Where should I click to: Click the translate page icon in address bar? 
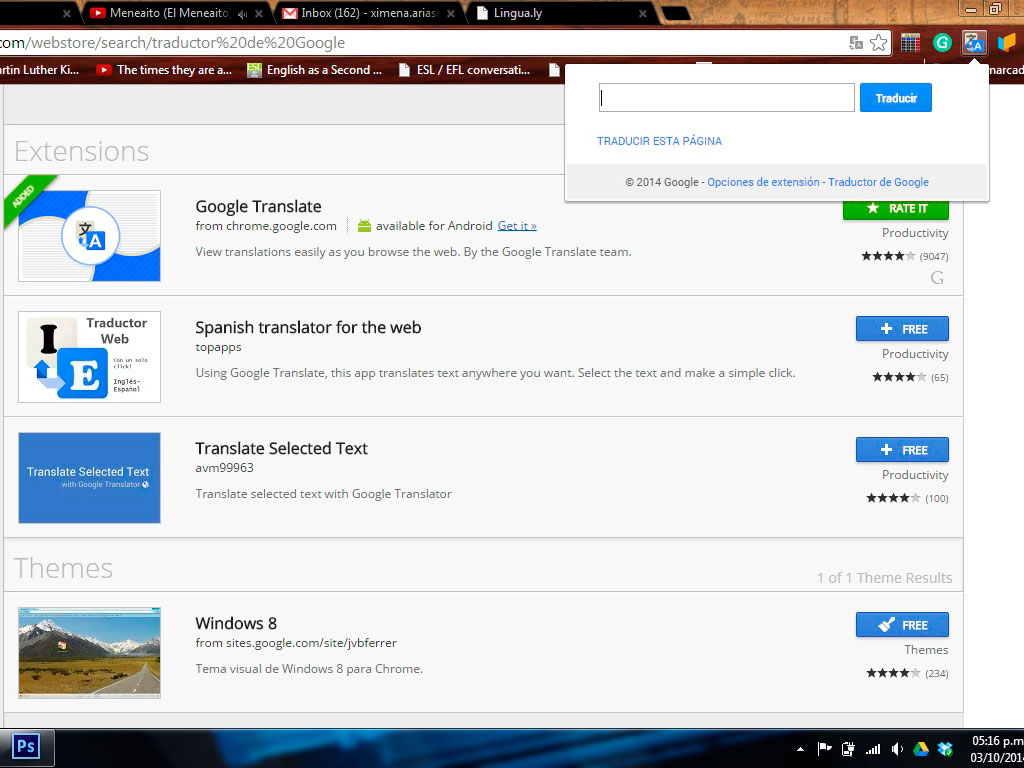tap(856, 43)
